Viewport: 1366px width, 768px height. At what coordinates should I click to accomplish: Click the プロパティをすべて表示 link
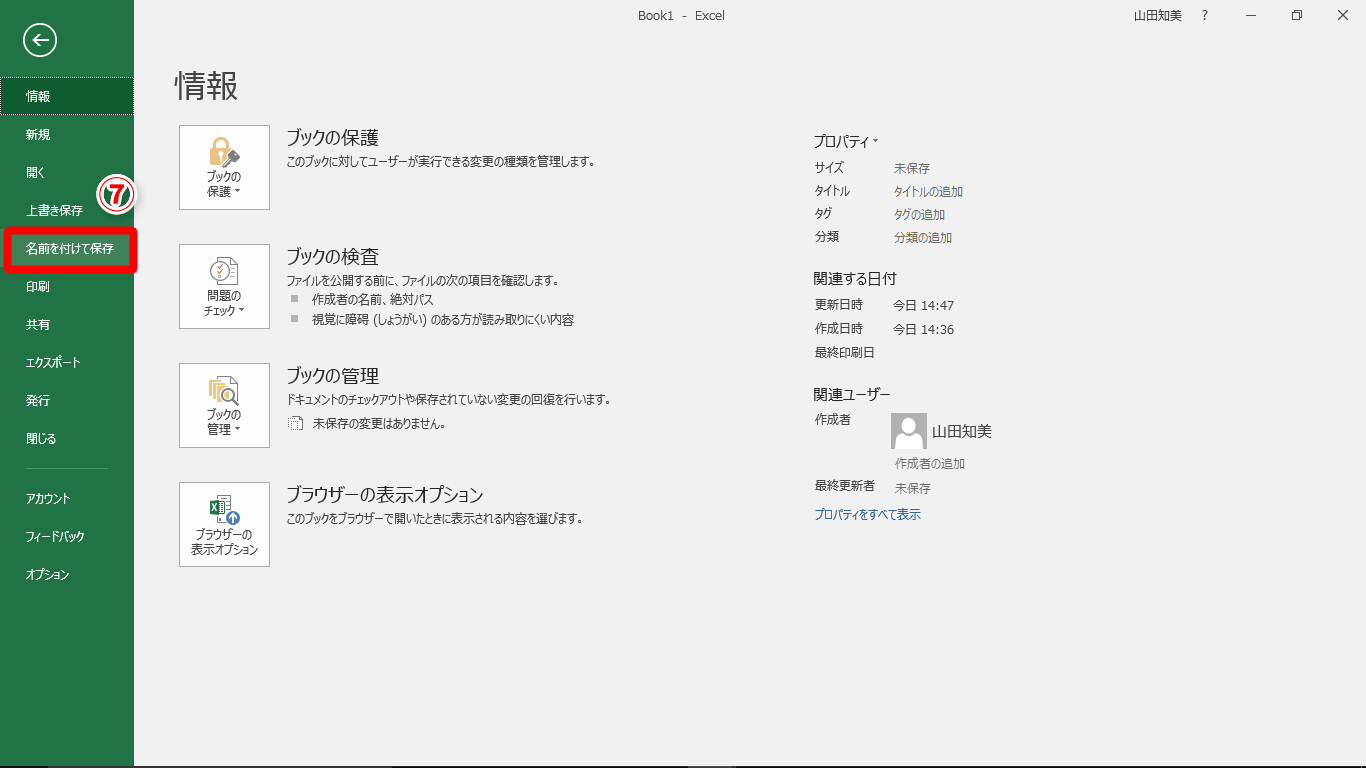pos(867,514)
